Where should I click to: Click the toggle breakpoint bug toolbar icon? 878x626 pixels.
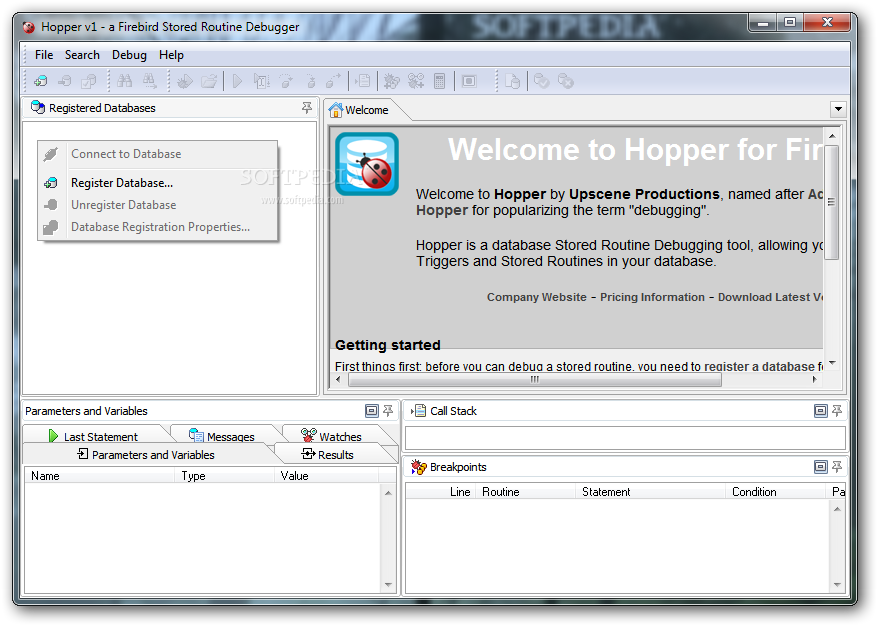click(391, 81)
